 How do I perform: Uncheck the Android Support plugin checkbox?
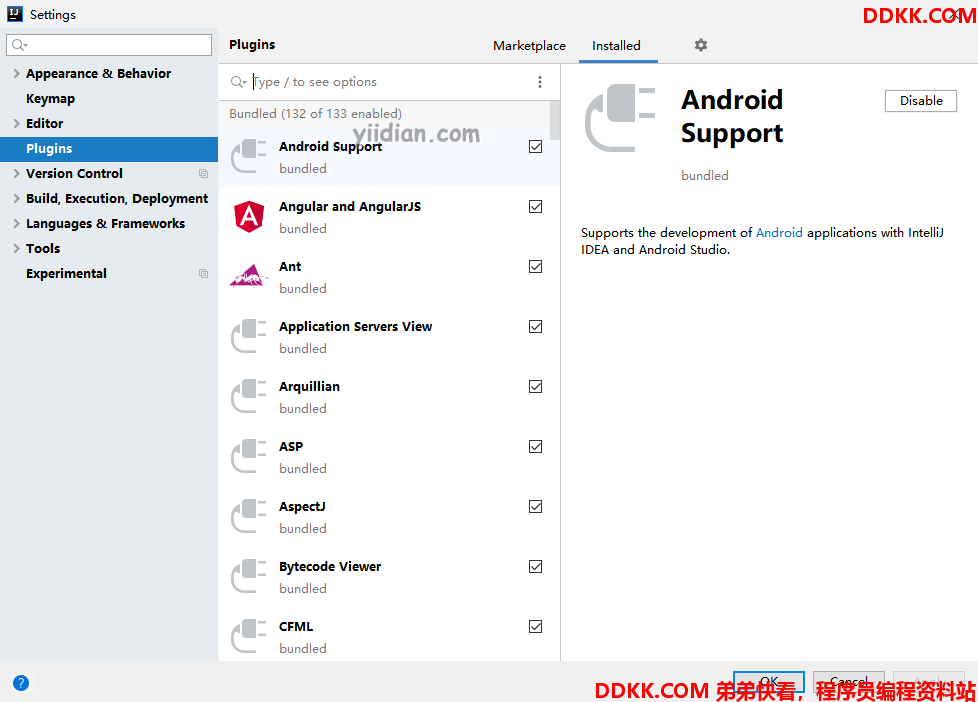point(535,147)
